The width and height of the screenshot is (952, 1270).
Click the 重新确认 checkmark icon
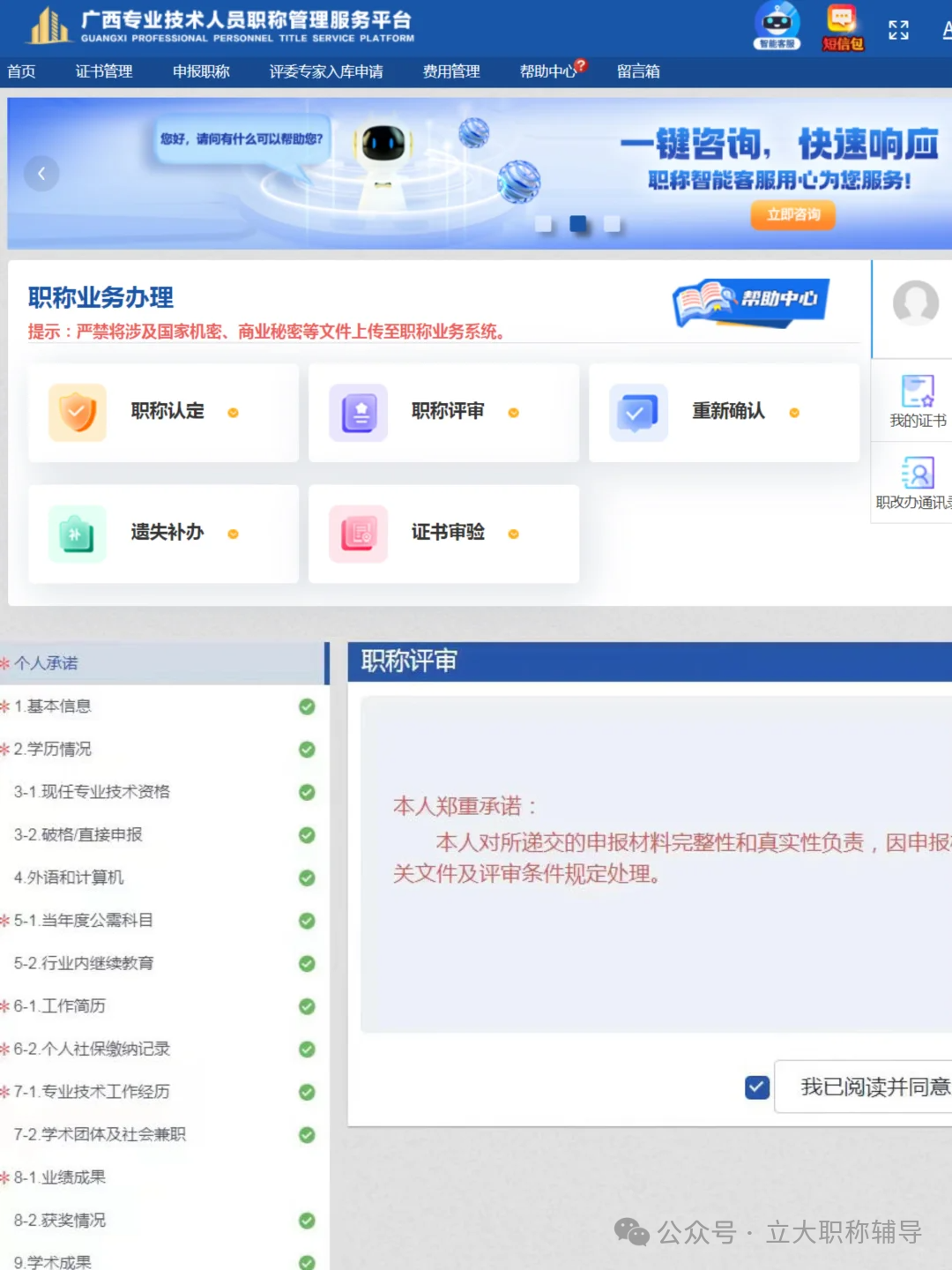click(637, 412)
